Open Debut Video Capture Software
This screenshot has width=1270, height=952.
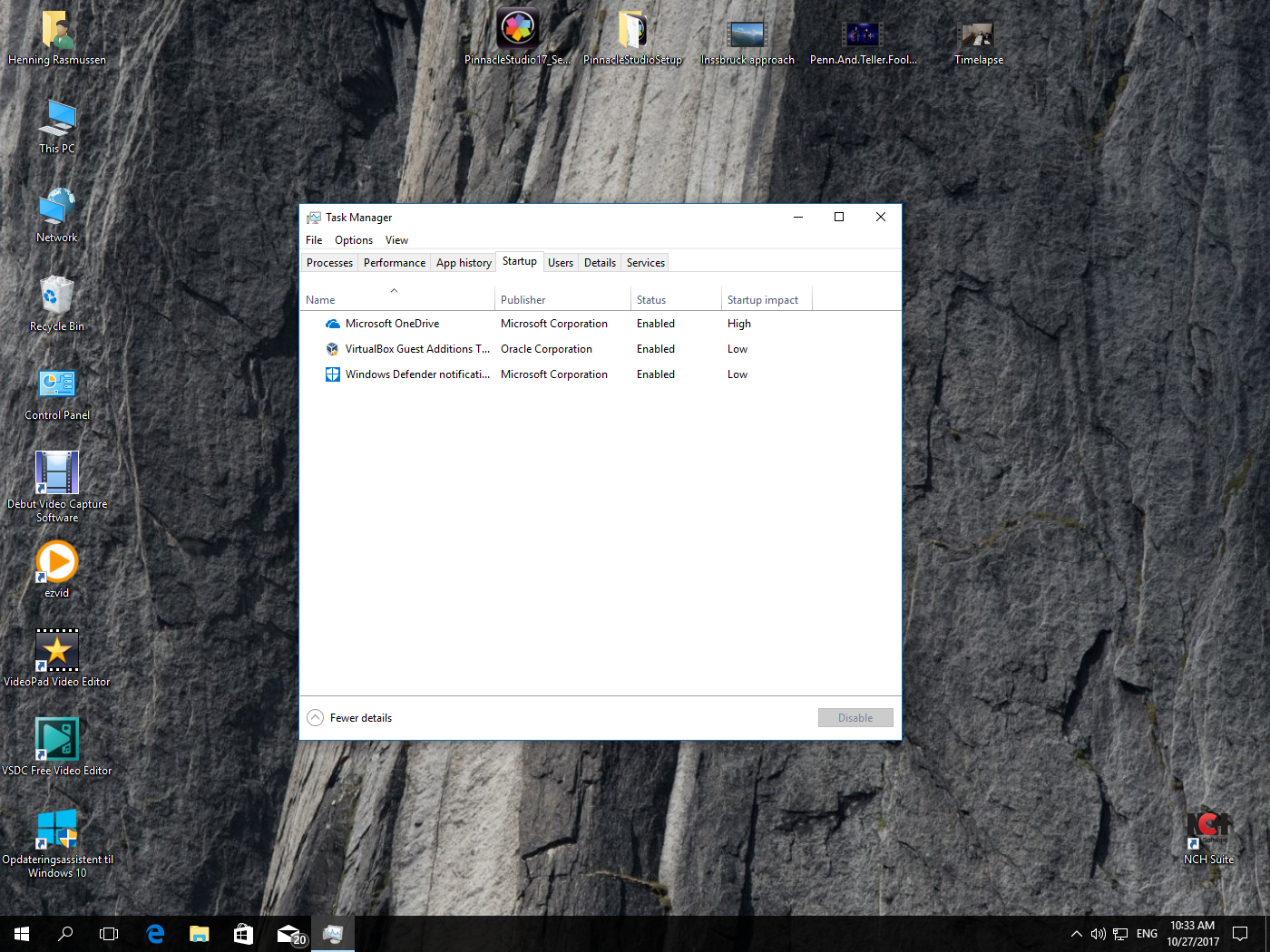click(56, 471)
